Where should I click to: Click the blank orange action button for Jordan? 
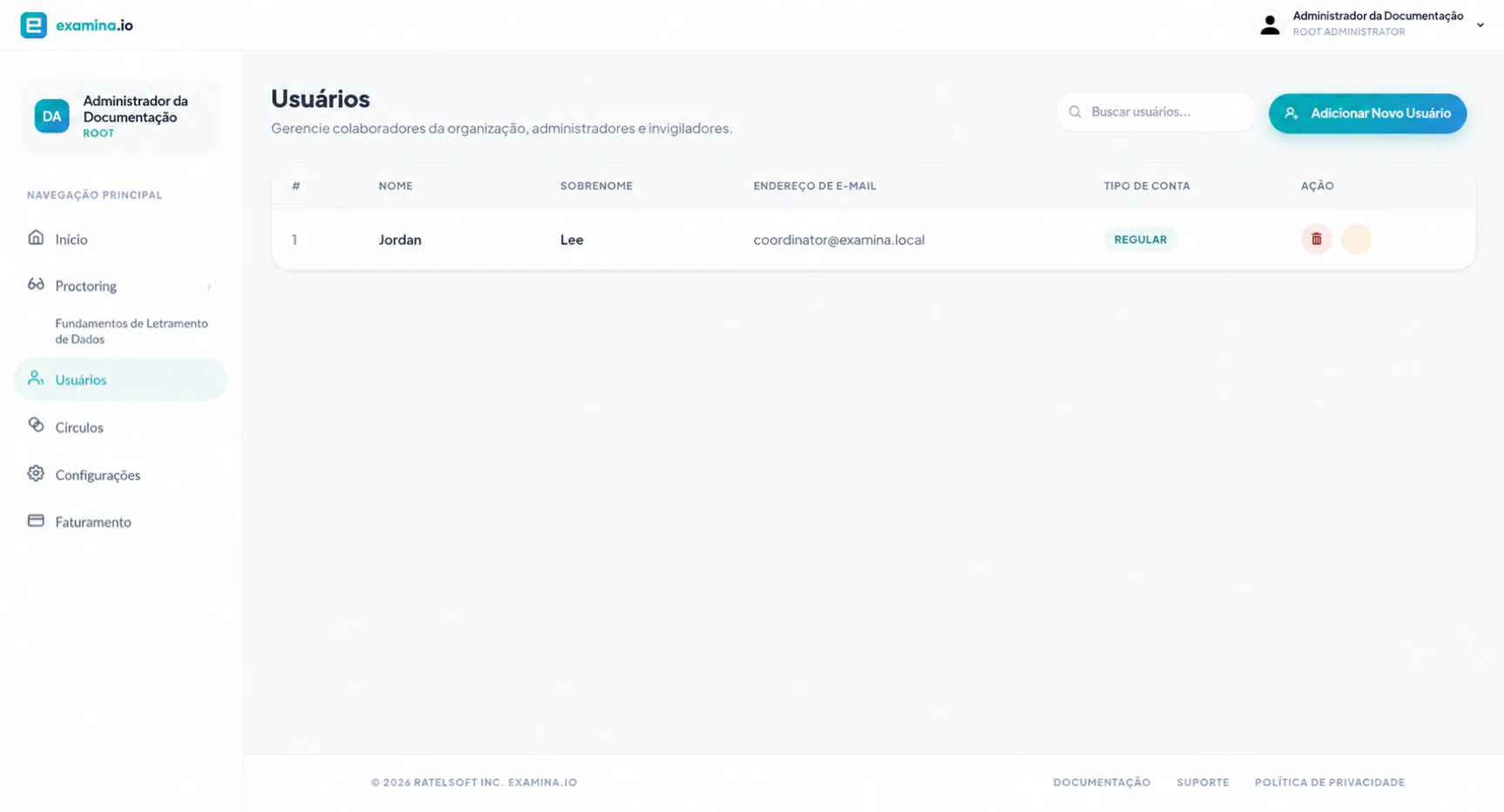pyautogui.click(x=1356, y=239)
